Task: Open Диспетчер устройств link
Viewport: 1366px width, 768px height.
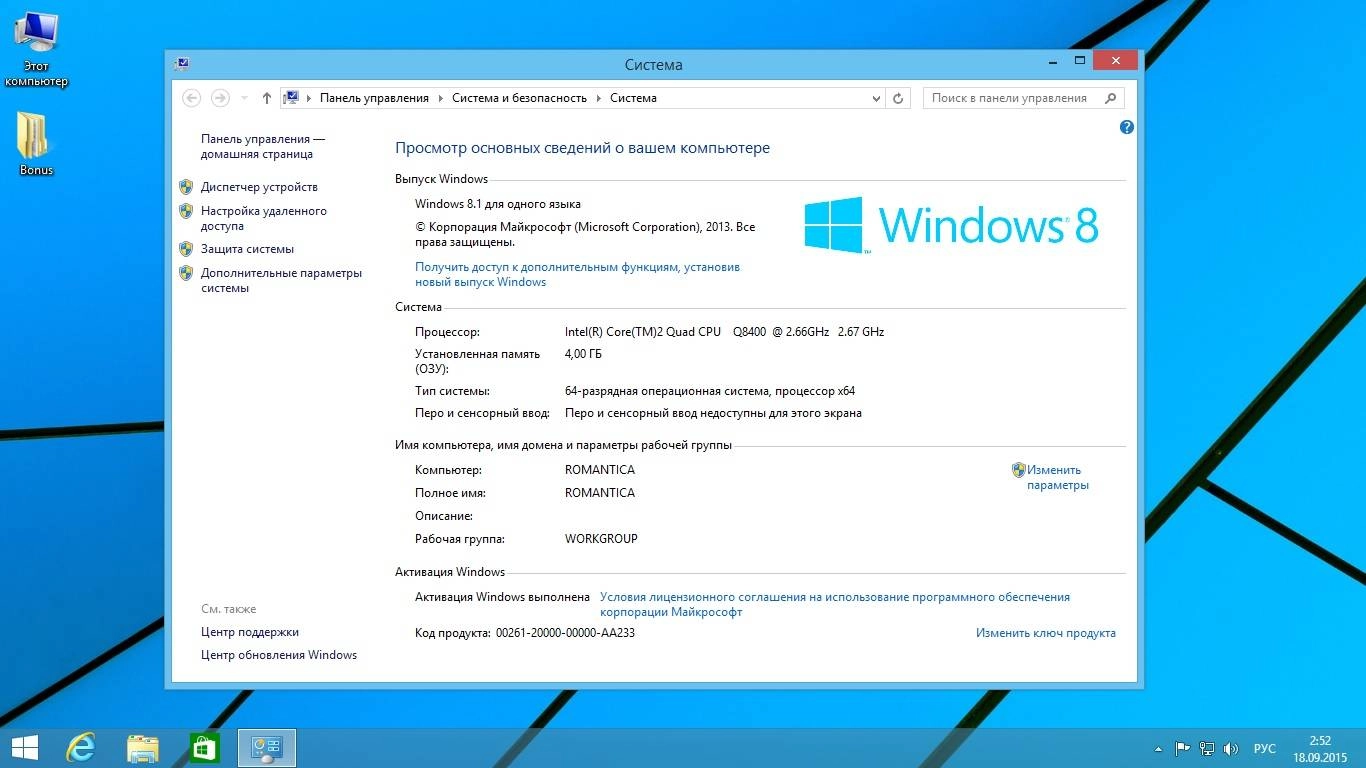Action: coord(259,187)
